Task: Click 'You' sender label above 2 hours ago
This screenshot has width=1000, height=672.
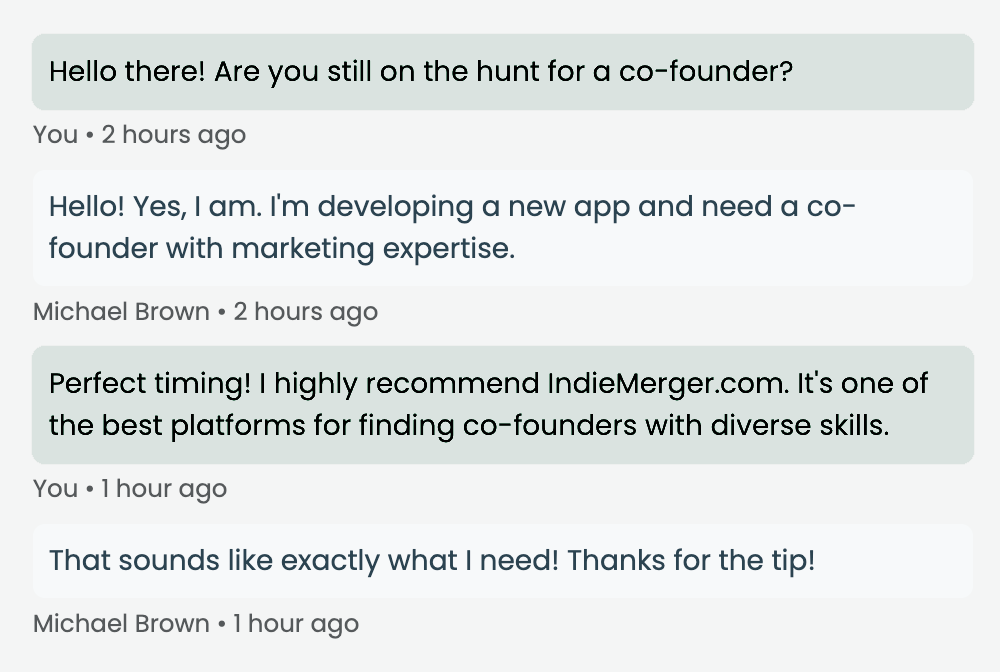Action: (x=55, y=135)
